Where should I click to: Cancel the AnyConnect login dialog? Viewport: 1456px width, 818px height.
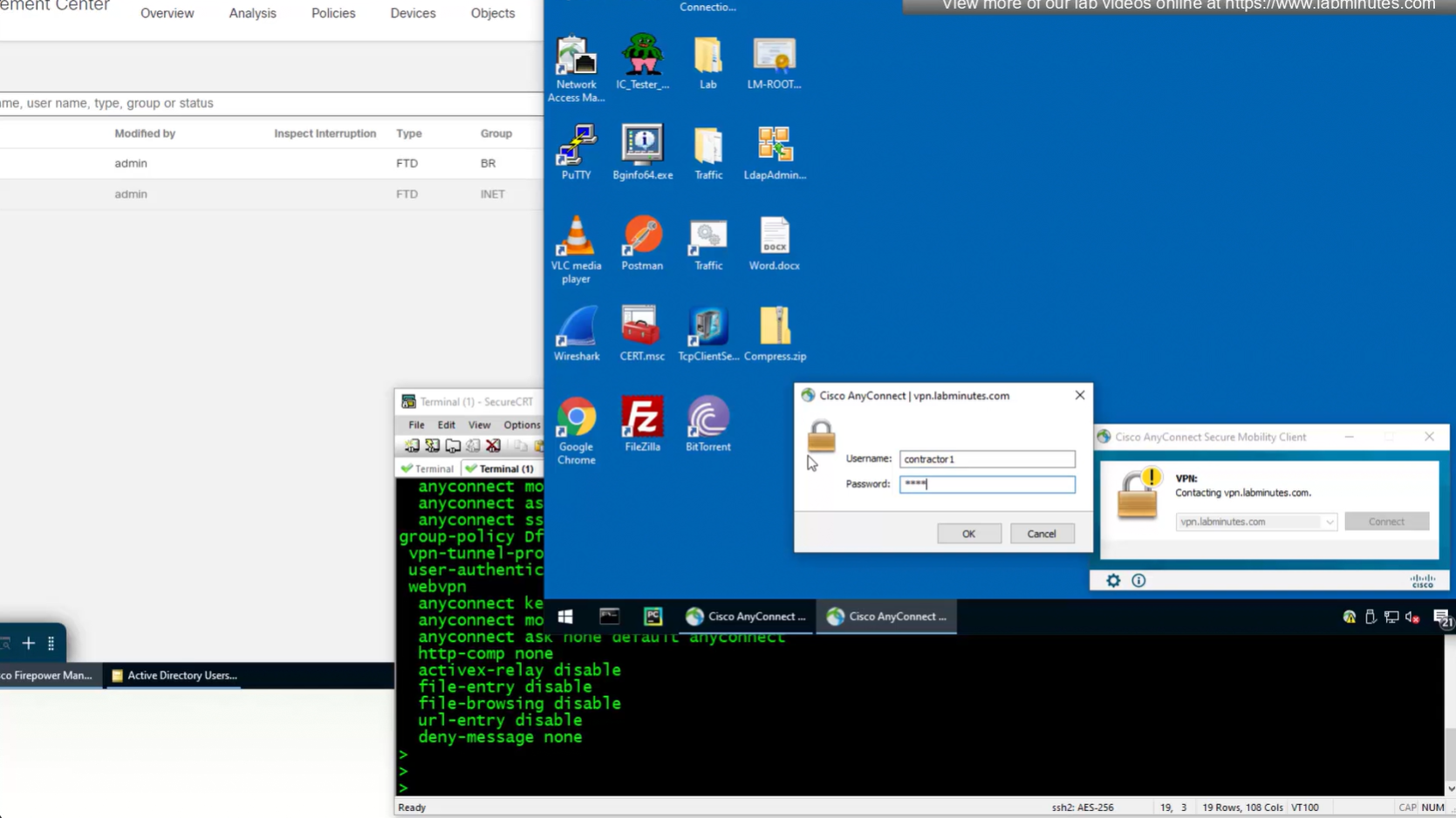click(1042, 534)
